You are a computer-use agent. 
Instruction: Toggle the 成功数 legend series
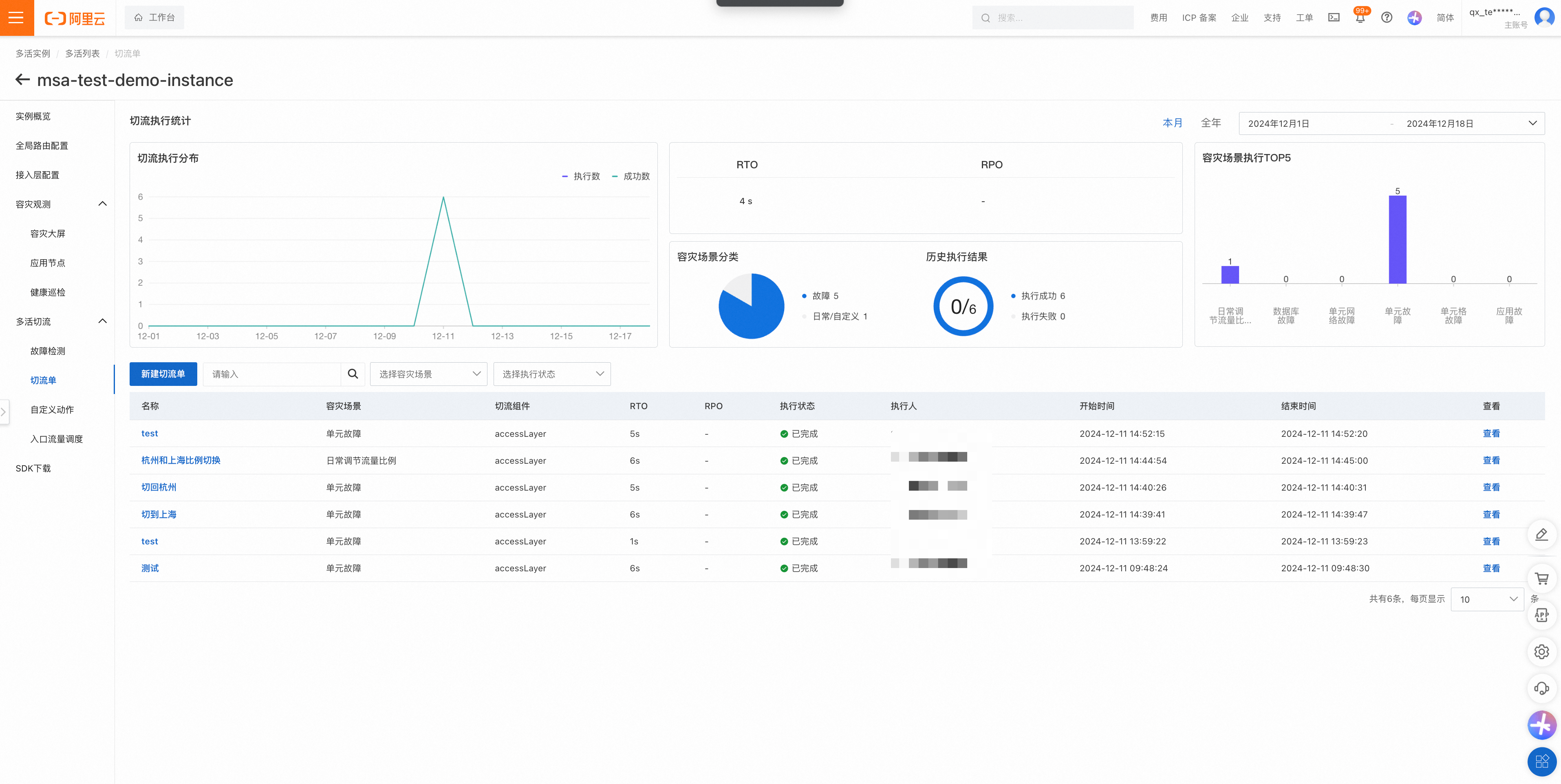[631, 176]
